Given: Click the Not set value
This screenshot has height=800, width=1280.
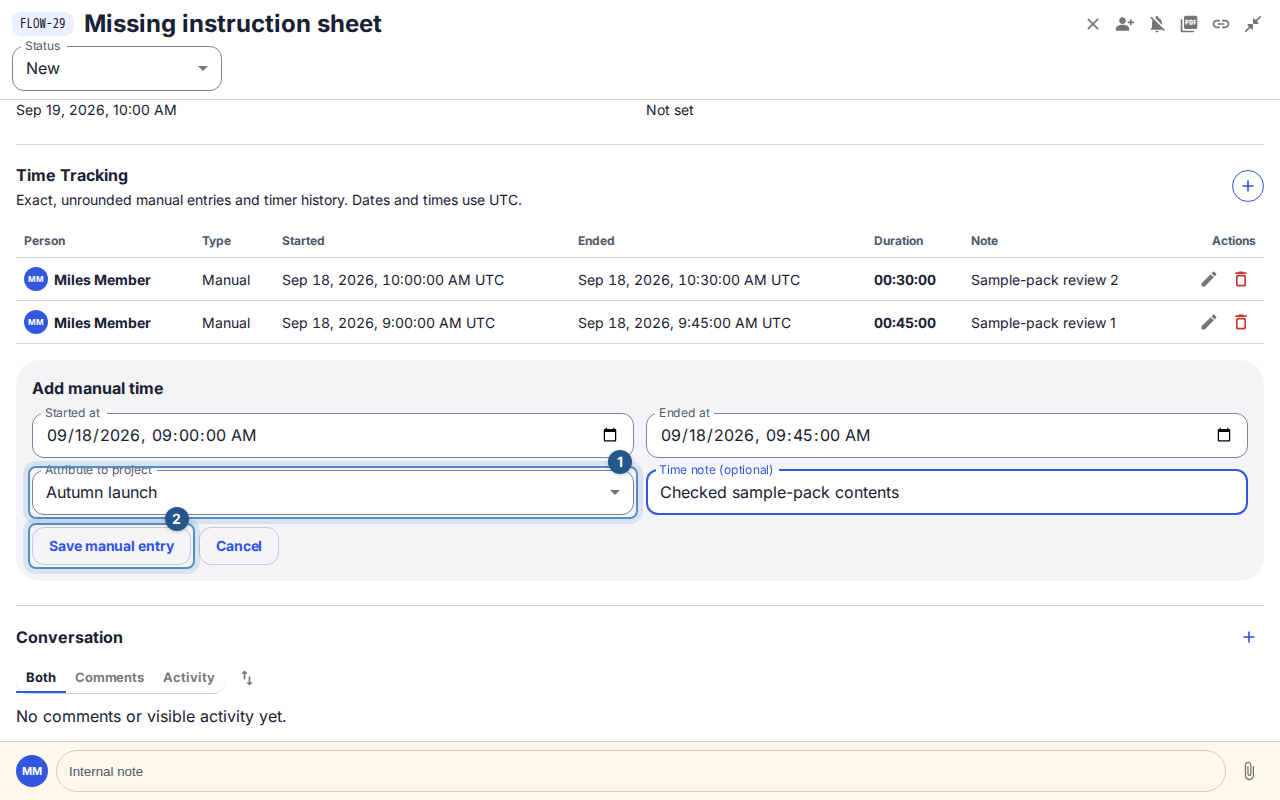Looking at the screenshot, I should [670, 110].
